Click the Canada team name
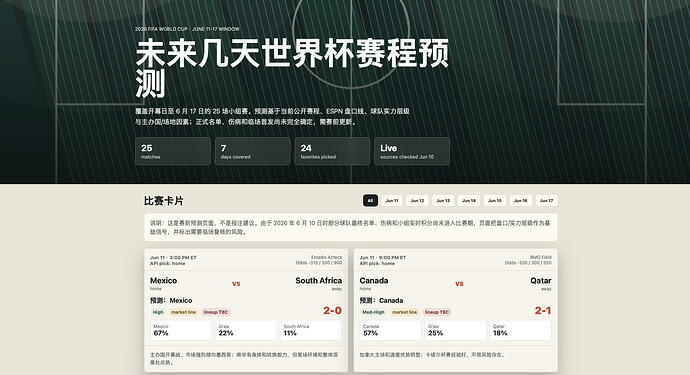The image size is (690, 375). point(374,280)
